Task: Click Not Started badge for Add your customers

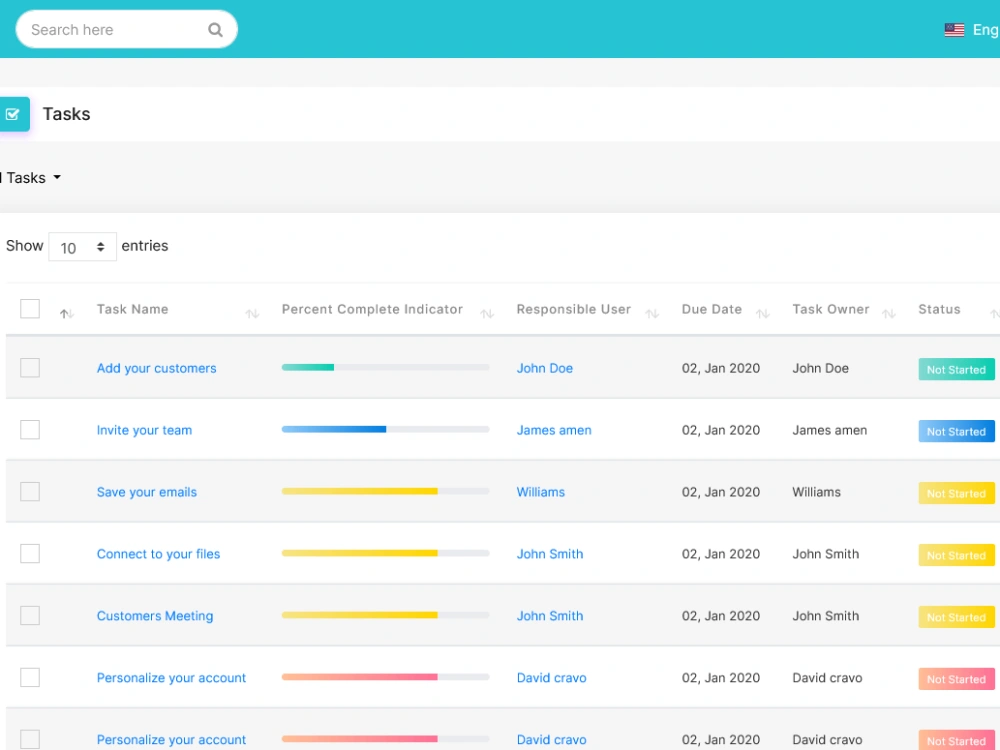Action: pyautogui.click(x=956, y=369)
